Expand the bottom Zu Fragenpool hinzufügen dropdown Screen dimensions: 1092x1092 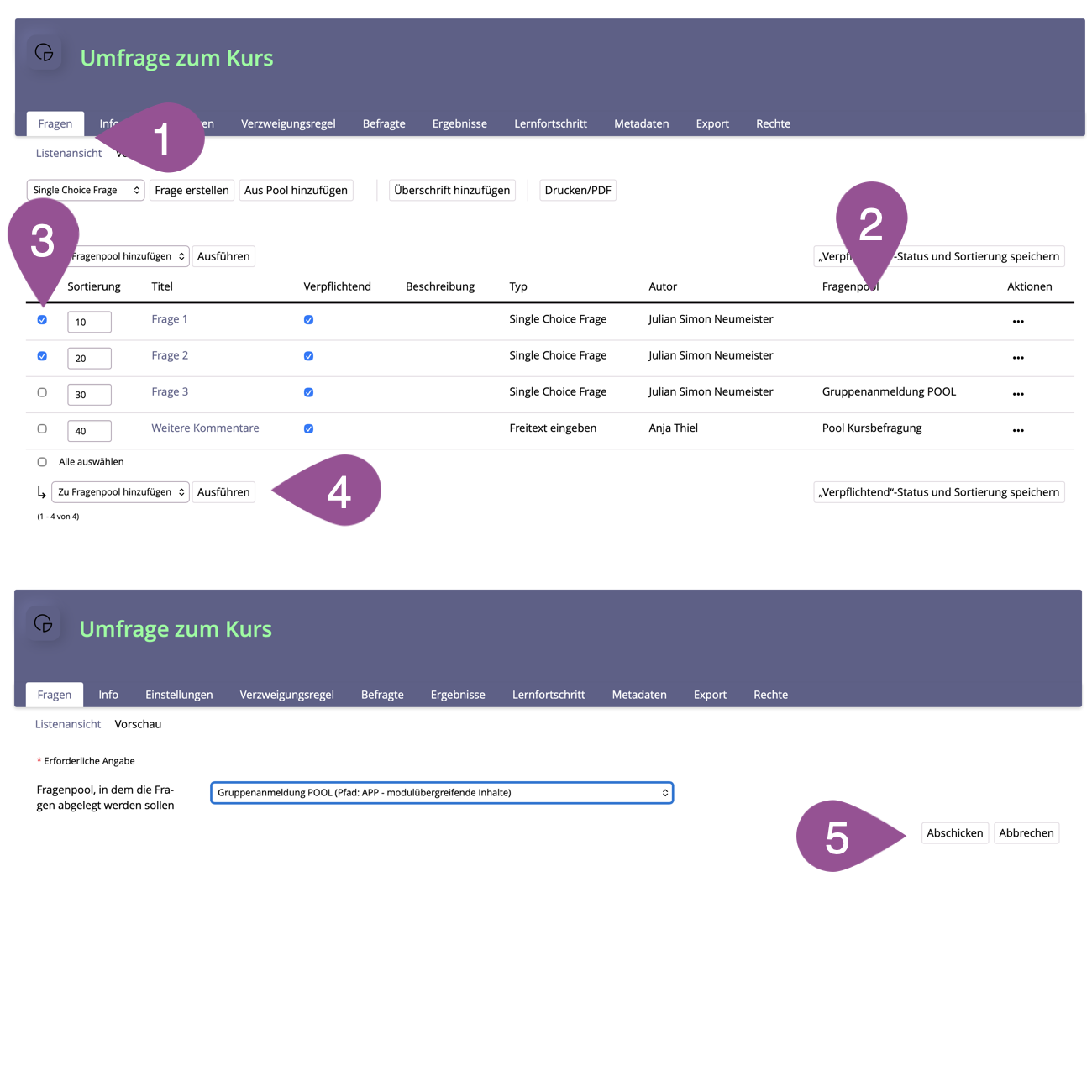120,492
